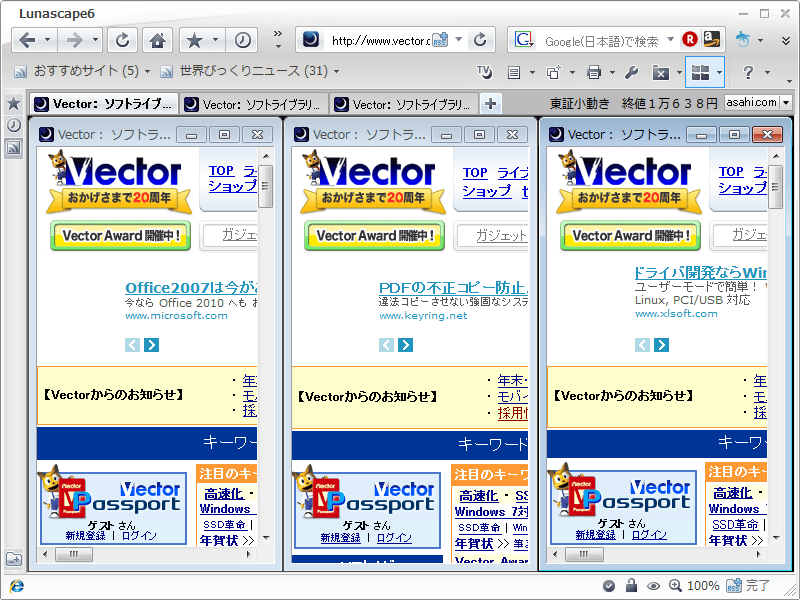Screen dimensions: 800x600
Task: Reload page with the refresh button beside the home icon
Action: pos(122,40)
